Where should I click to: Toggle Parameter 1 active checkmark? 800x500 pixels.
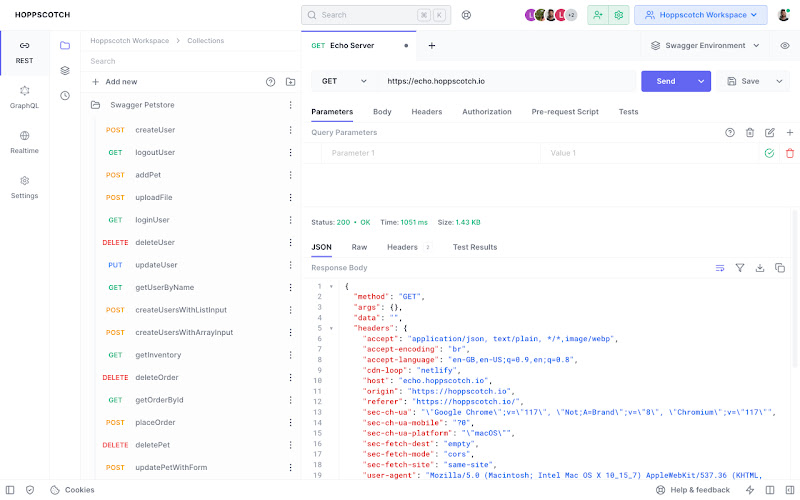769,153
